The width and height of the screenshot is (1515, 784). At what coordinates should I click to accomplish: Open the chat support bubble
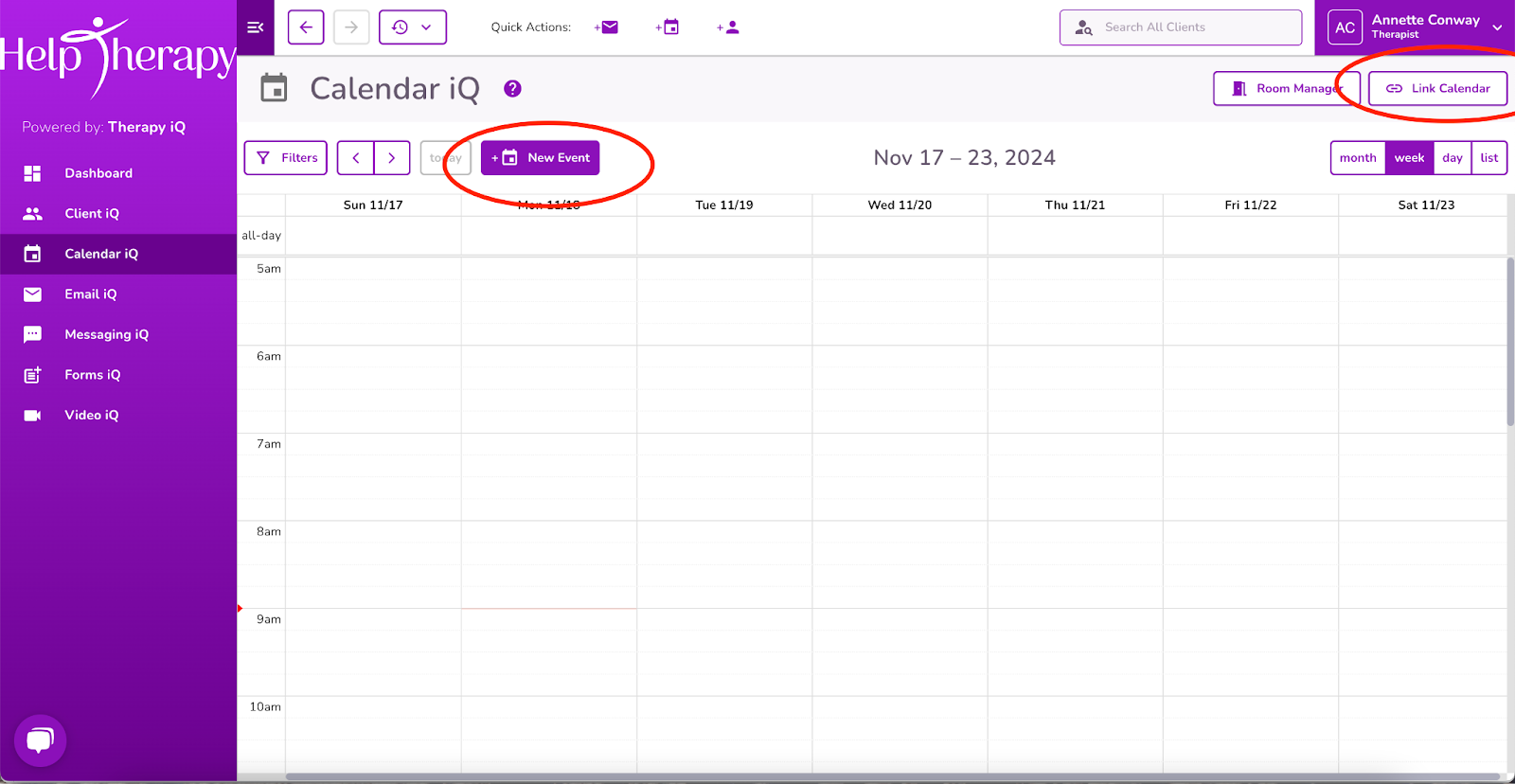[40, 740]
